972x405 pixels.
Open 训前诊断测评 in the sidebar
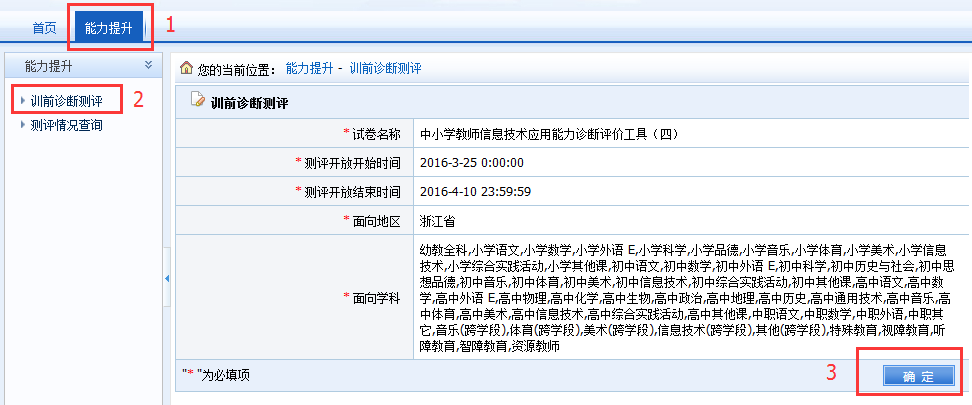[66, 100]
